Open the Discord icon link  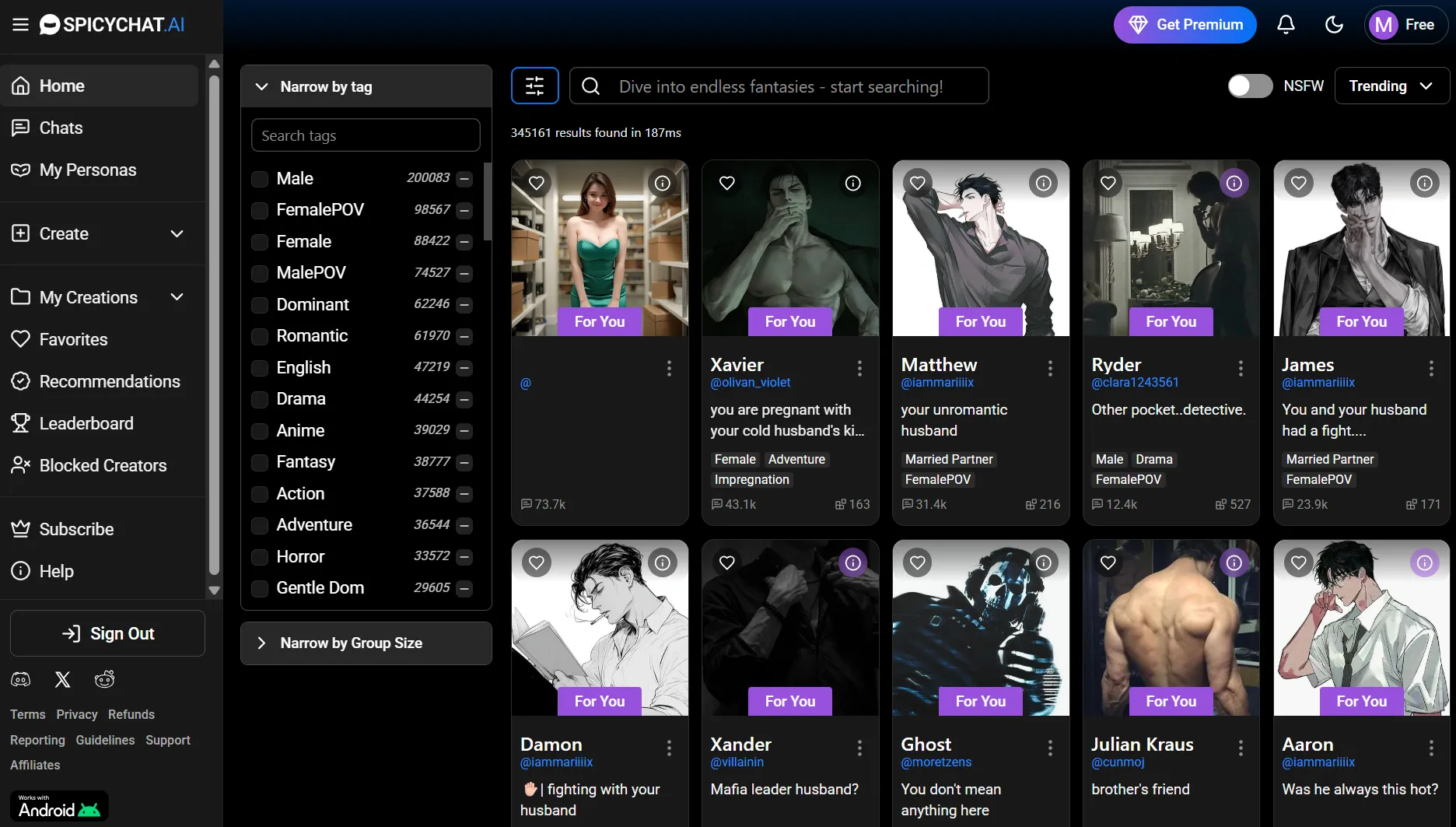[21, 680]
